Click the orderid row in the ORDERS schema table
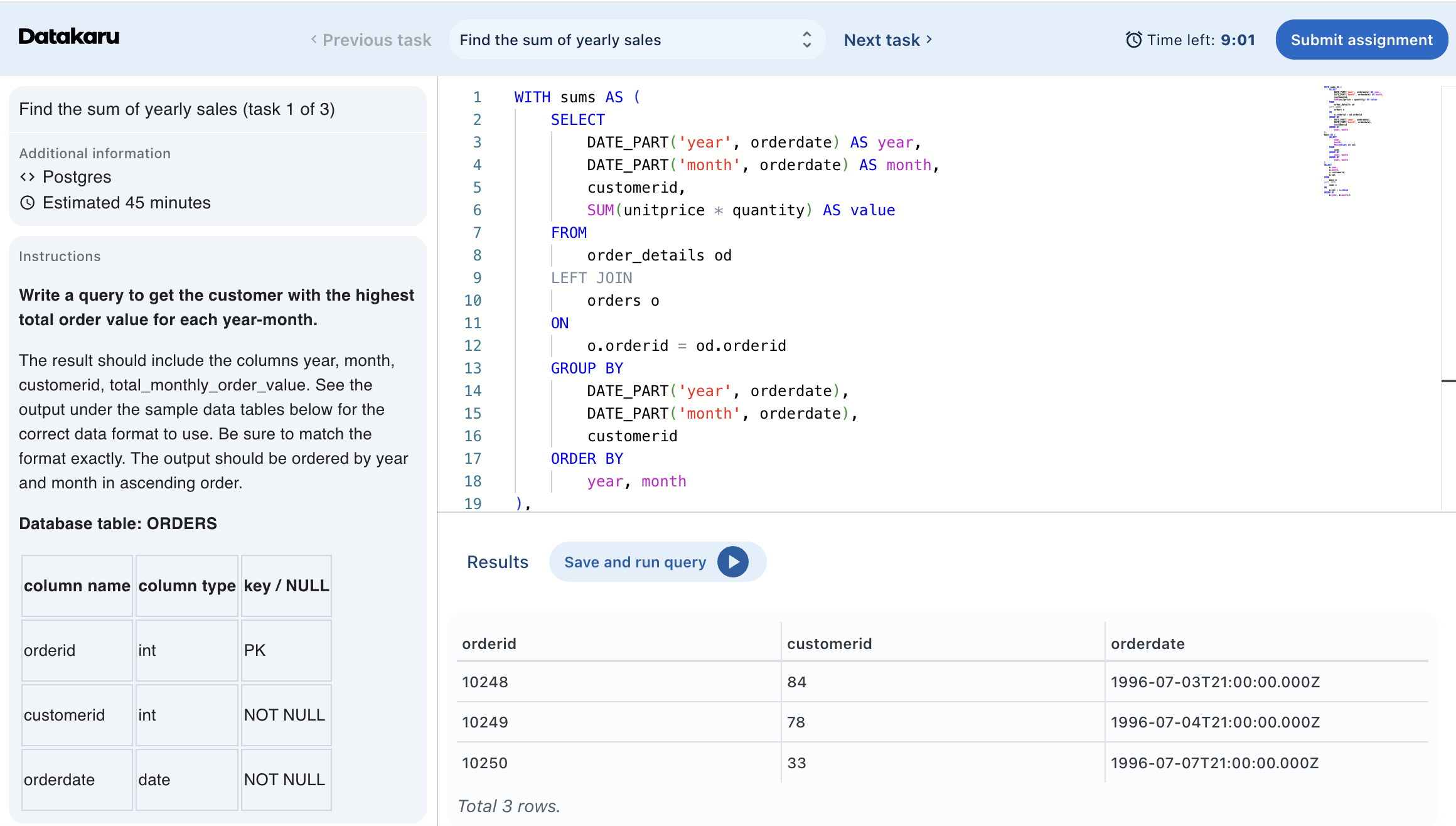The width and height of the screenshot is (1456, 826). tap(176, 650)
